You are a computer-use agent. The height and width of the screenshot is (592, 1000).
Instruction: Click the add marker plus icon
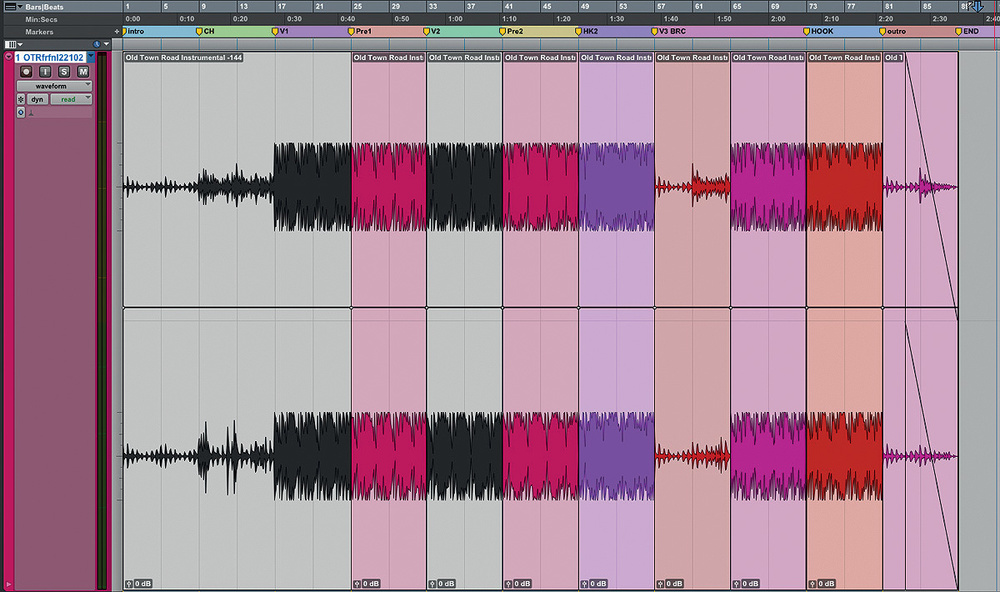(117, 32)
